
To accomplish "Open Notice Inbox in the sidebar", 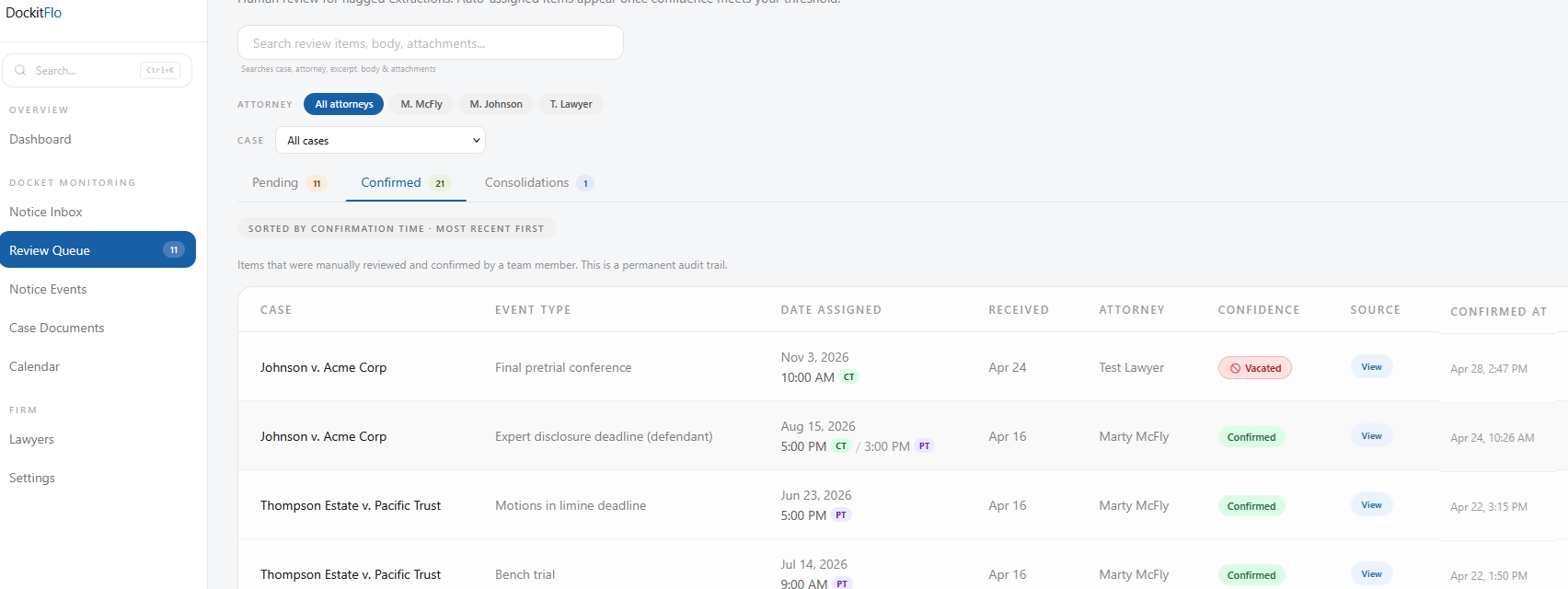I will (46, 212).
